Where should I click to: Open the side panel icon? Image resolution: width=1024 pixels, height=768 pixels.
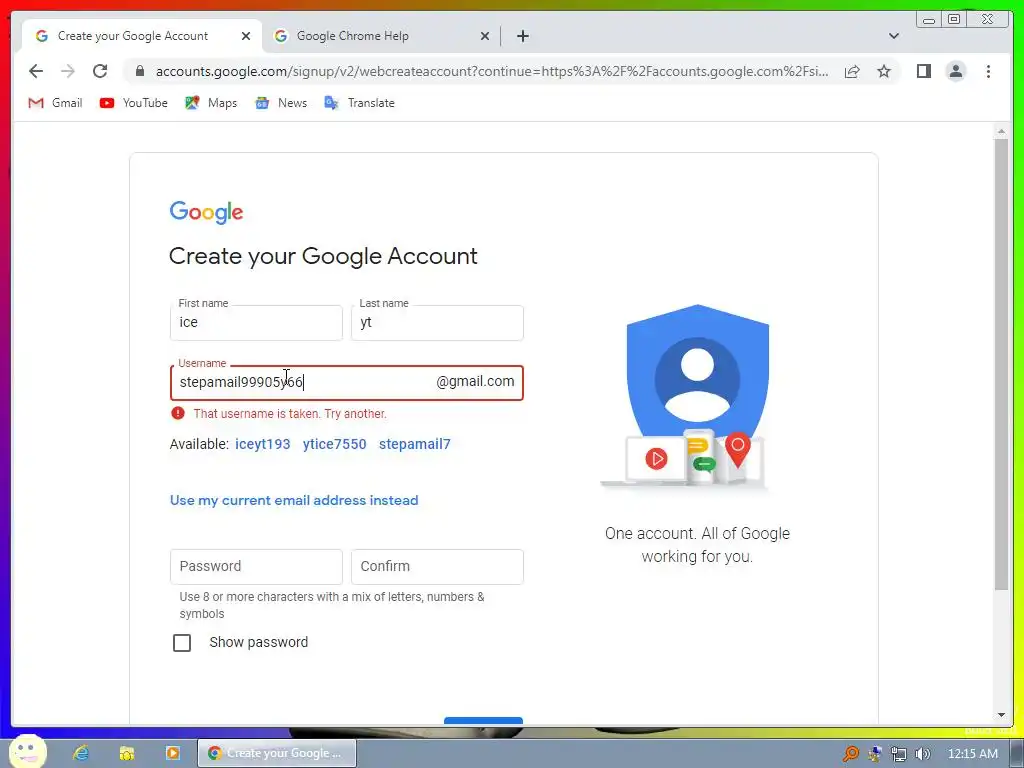[x=923, y=71]
